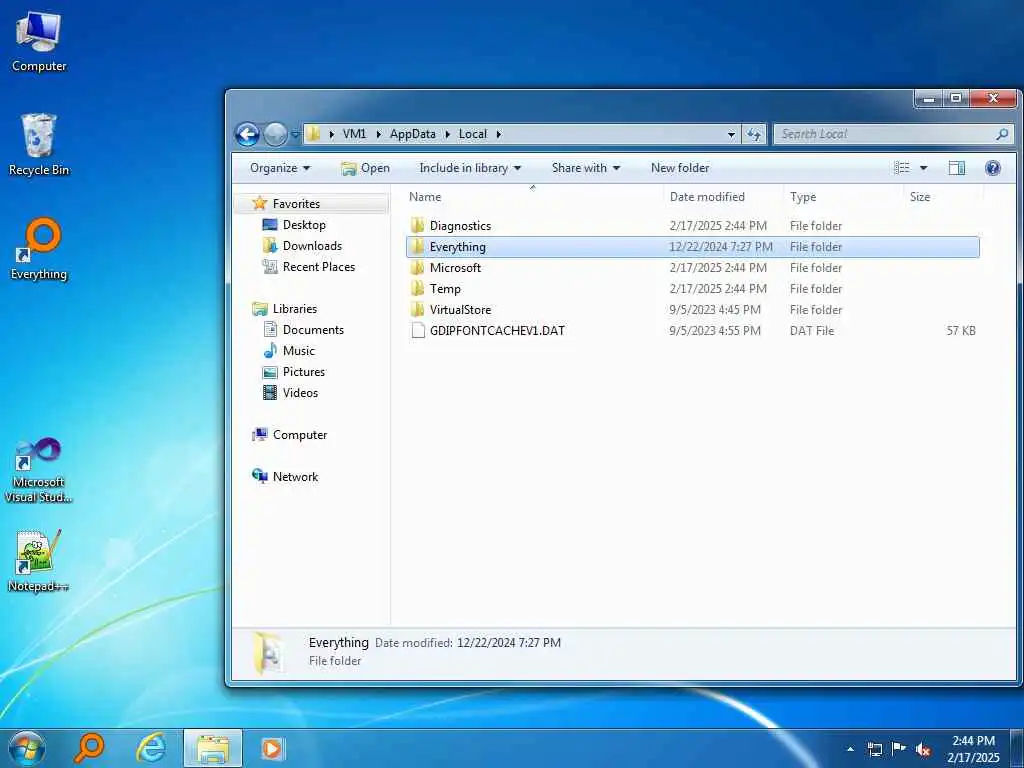Open the Computer desktop icon

[x=39, y=40]
